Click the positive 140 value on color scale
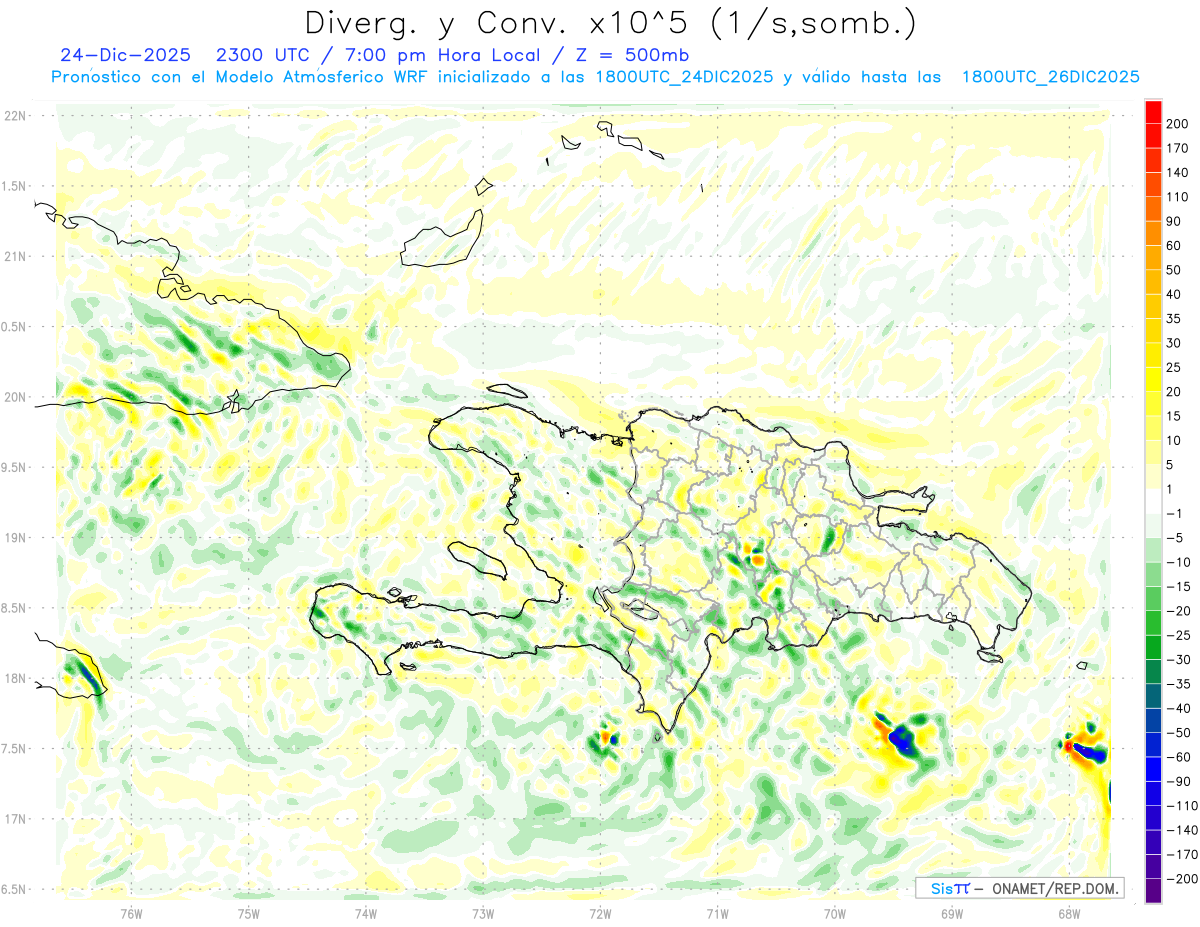The image size is (1200, 927). click(x=1178, y=173)
